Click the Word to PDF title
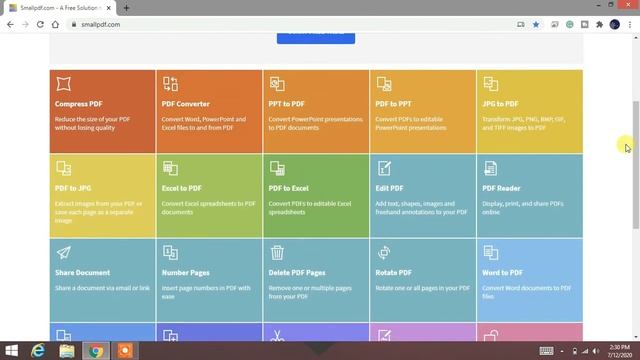 (502, 273)
